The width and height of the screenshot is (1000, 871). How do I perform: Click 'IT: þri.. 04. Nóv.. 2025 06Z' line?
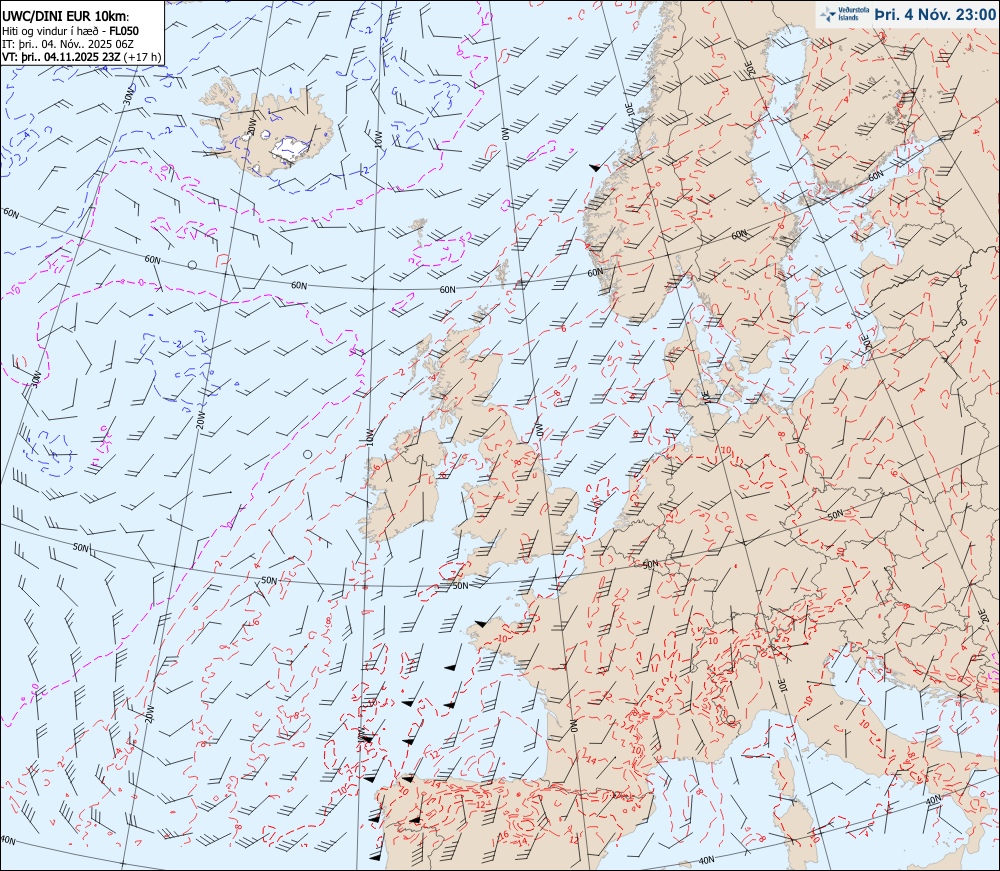[x=68, y=44]
